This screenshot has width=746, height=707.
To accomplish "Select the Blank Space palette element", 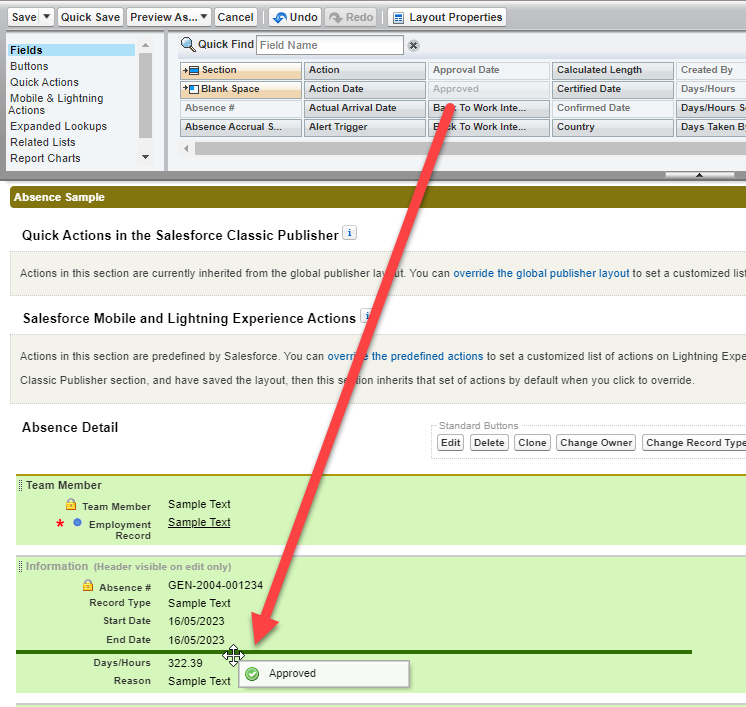I will (240, 90).
